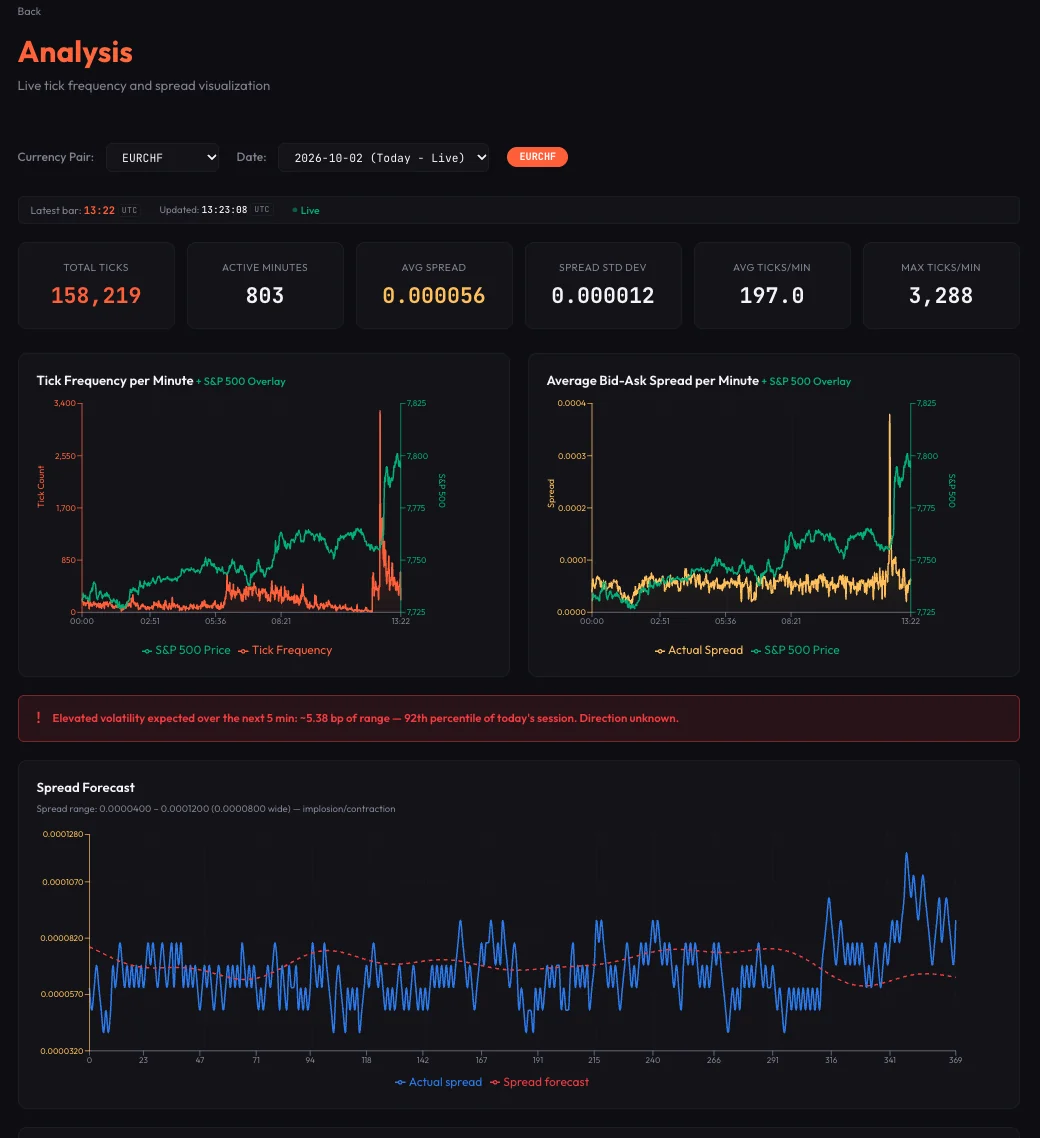Click the Analysis page heading
This screenshot has width=1040, height=1138.
click(75, 52)
